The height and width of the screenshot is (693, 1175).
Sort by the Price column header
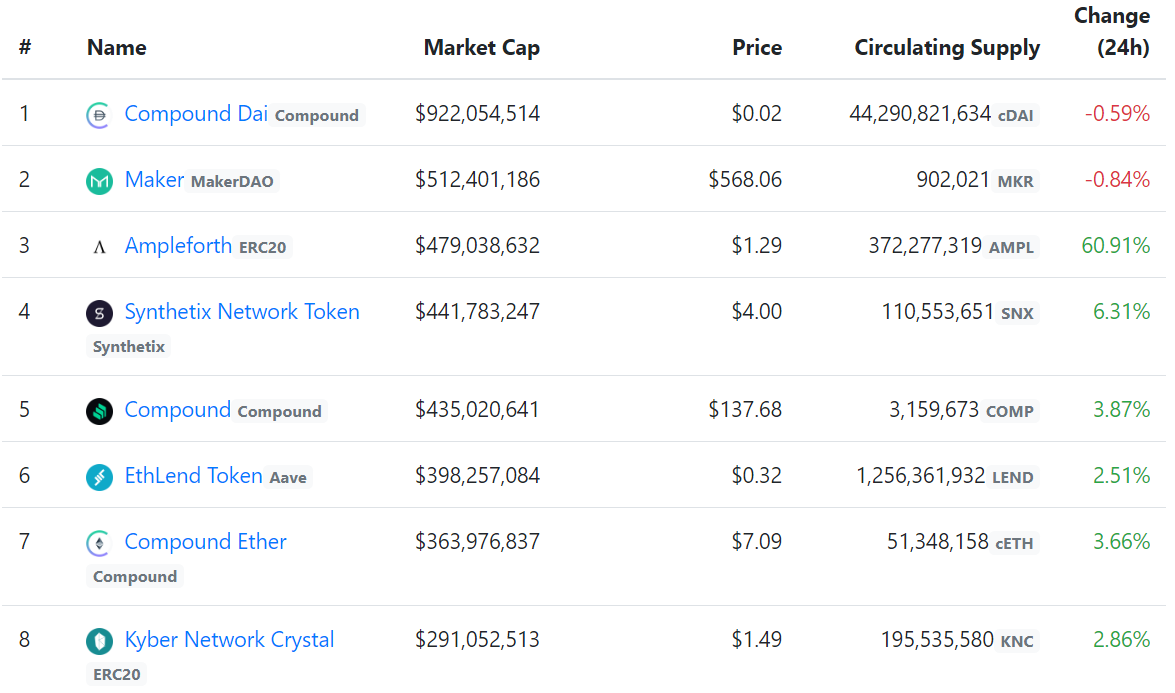[757, 48]
